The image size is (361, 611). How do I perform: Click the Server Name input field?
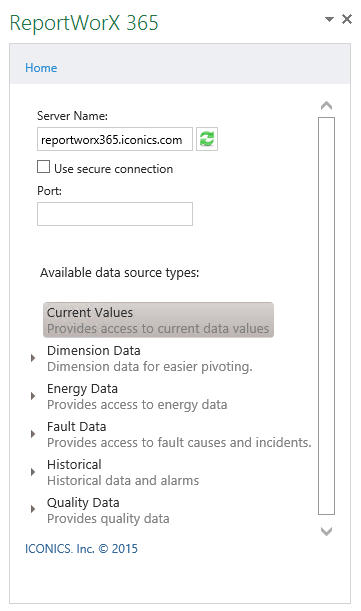[115, 139]
